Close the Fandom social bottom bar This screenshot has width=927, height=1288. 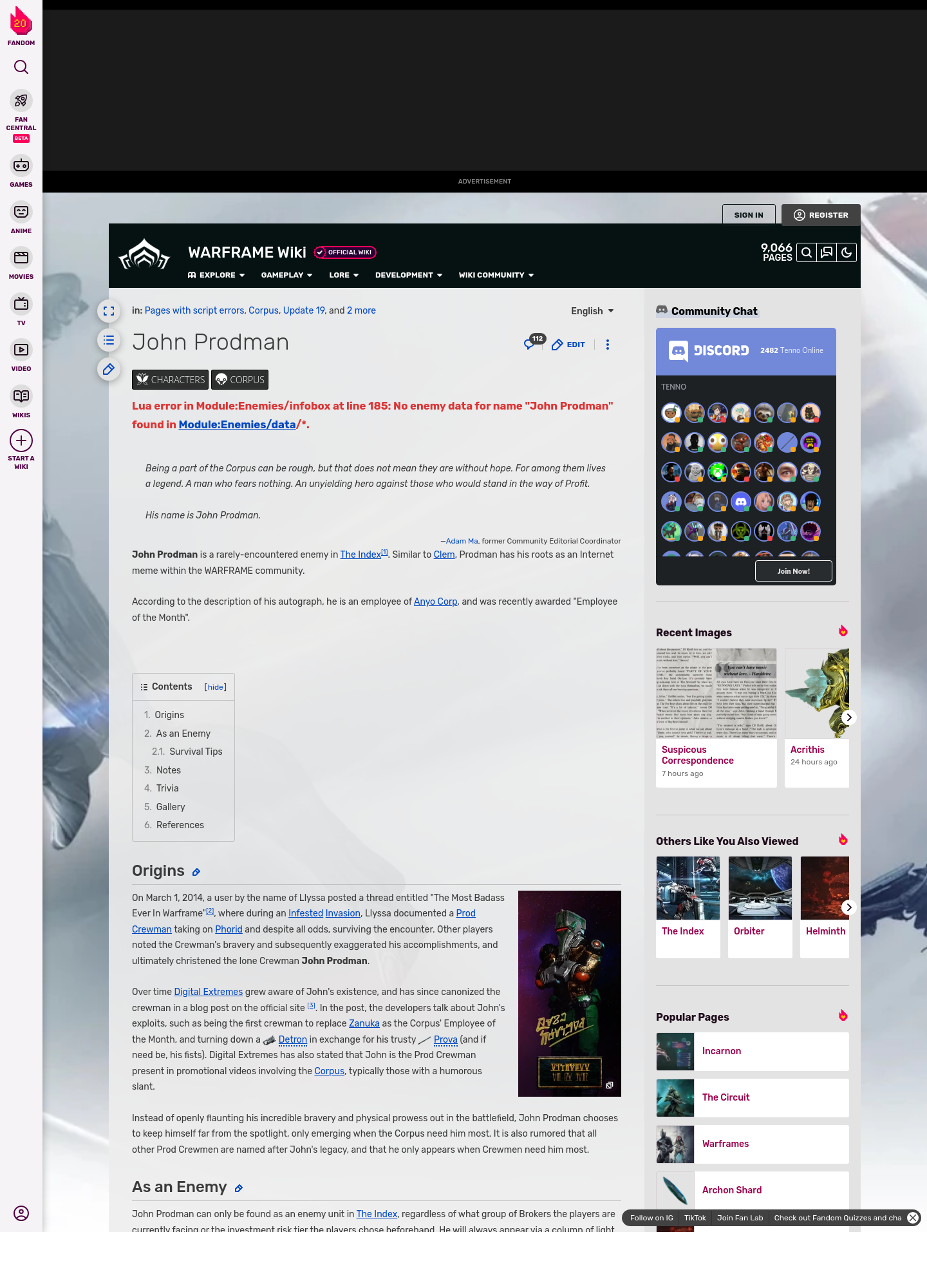(x=913, y=1218)
